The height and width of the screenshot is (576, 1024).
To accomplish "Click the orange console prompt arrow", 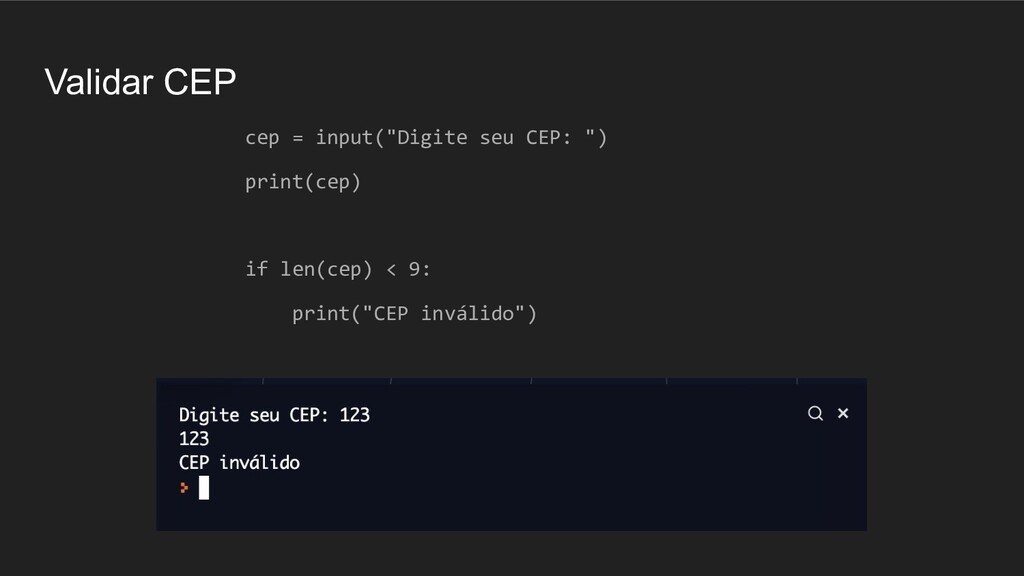I will (184, 488).
